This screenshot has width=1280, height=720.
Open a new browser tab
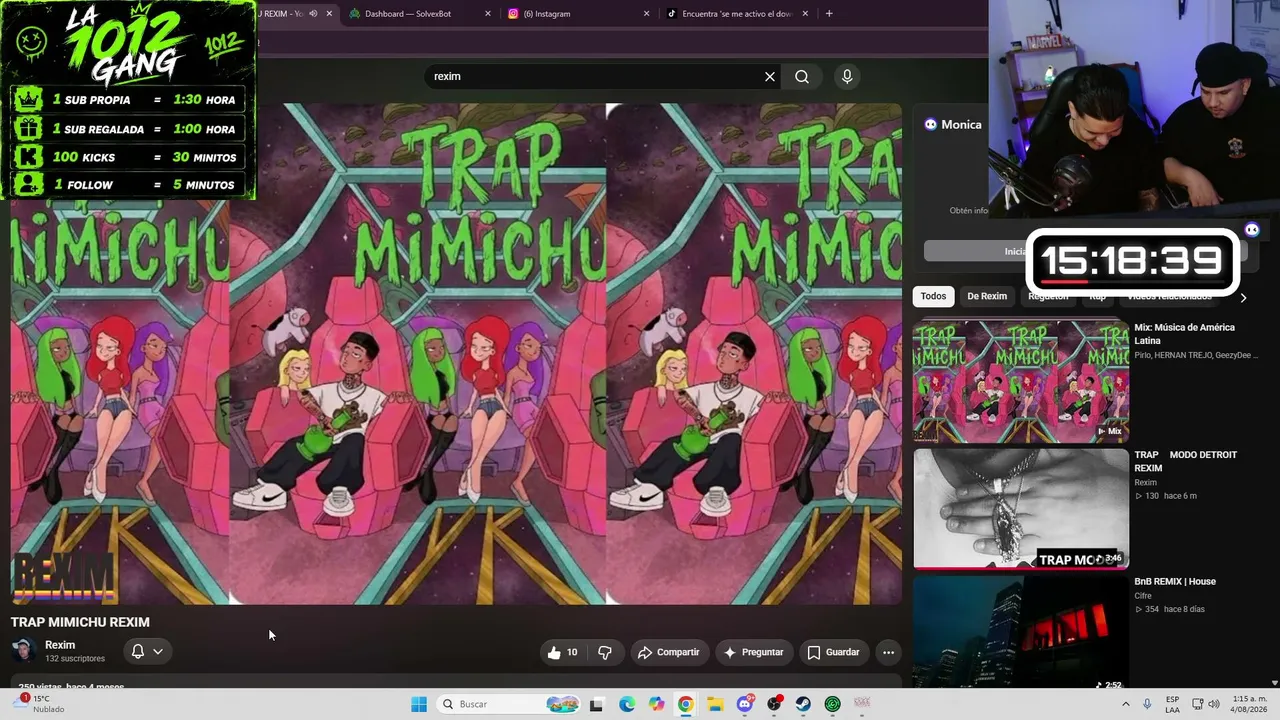[x=829, y=14]
